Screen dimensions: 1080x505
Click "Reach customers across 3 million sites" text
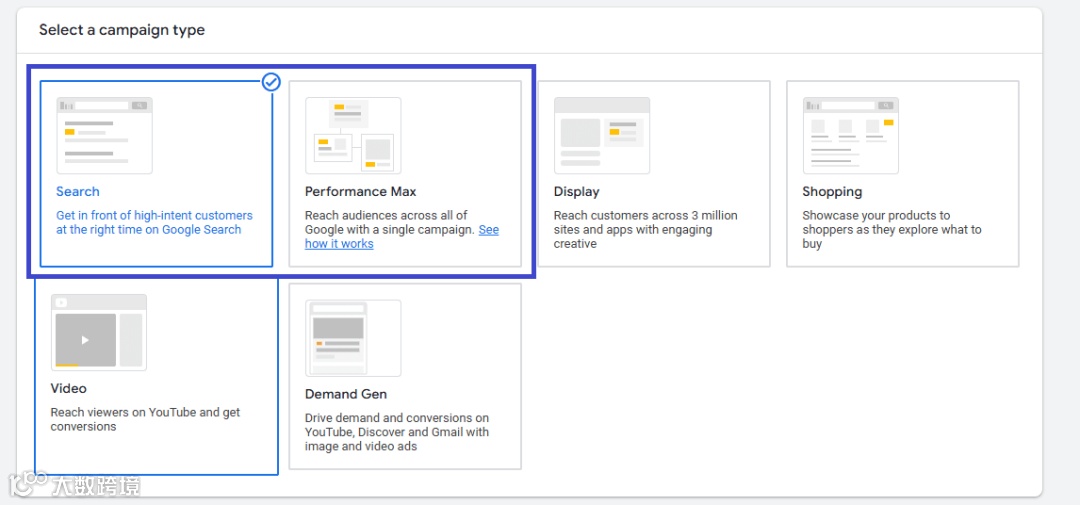pyautogui.click(x=645, y=229)
